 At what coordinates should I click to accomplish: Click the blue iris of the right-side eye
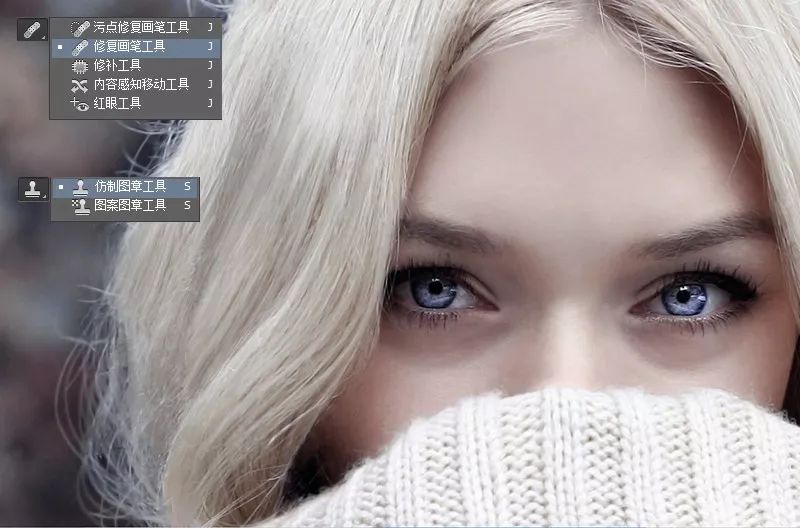(685, 298)
